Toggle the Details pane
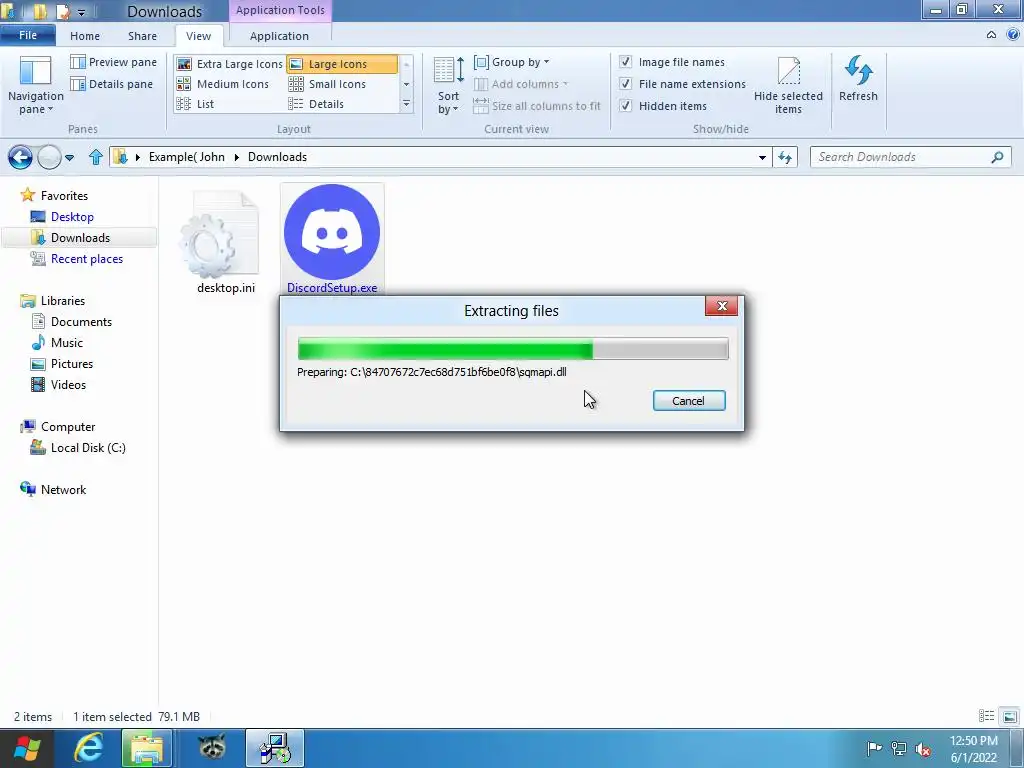 pyautogui.click(x=112, y=84)
